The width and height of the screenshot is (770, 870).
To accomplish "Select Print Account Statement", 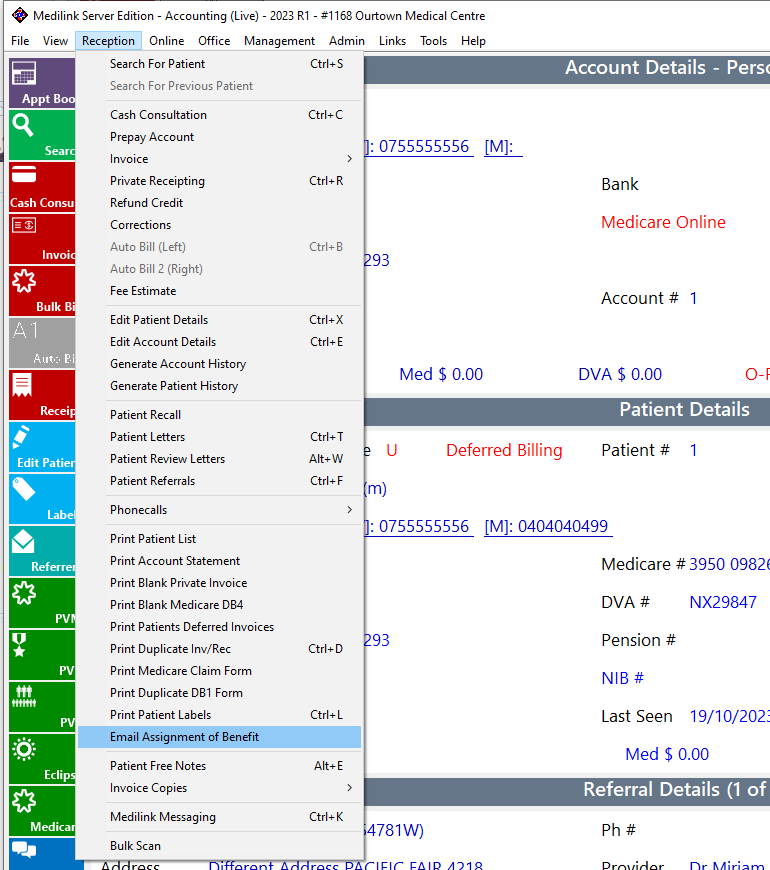I will coord(220,561).
